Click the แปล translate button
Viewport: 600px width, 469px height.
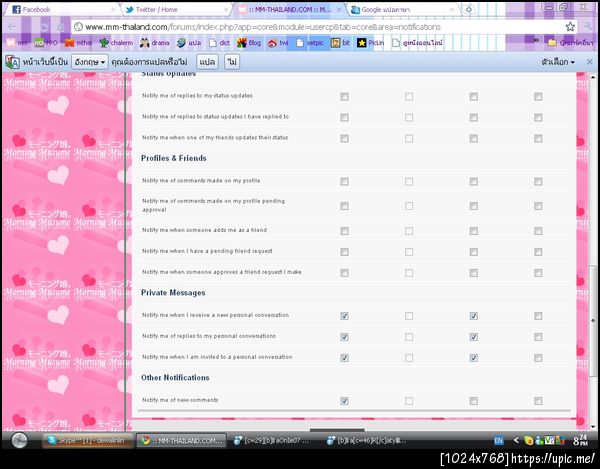[x=207, y=62]
